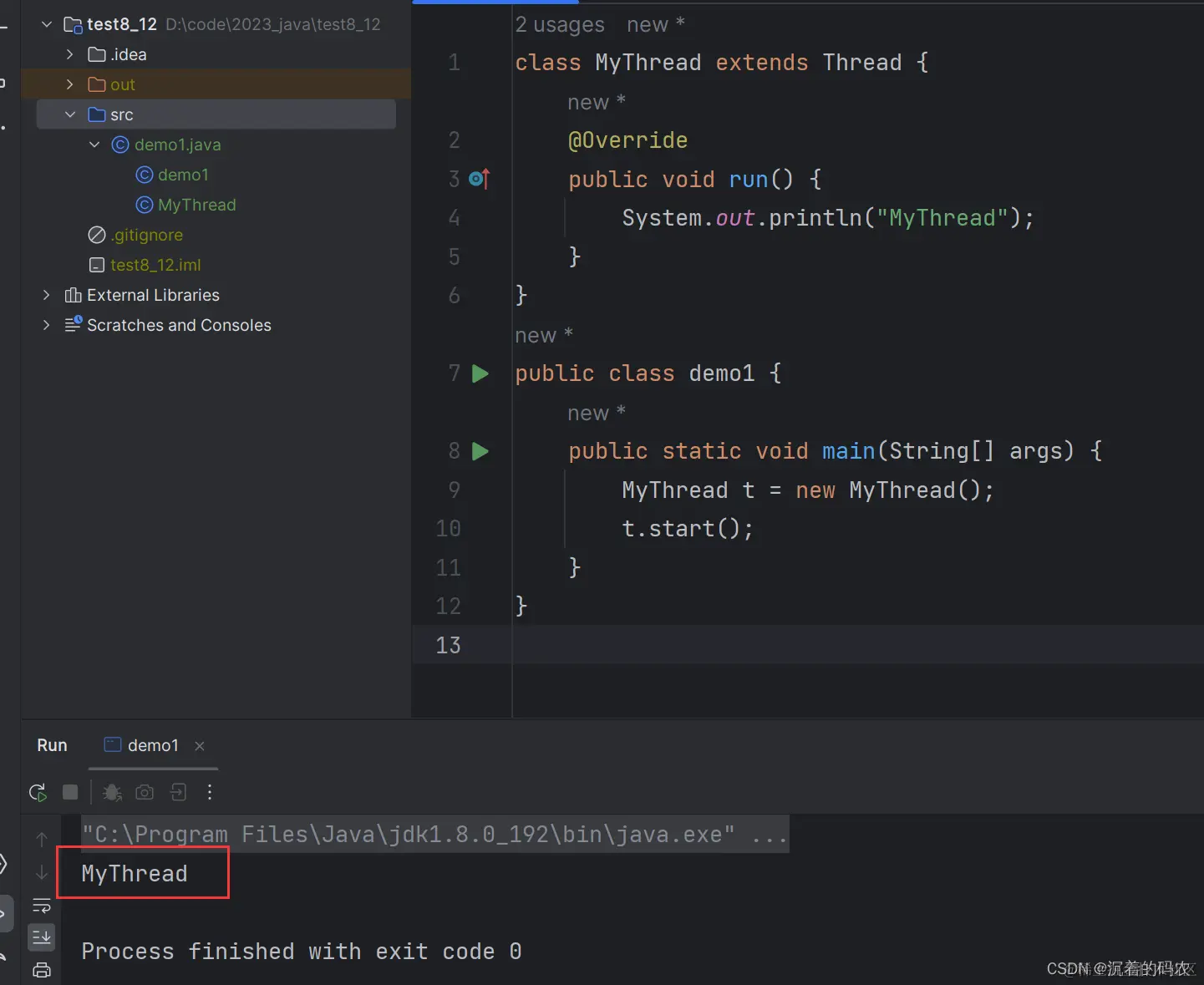Click line number 13 in gutter
1204x985 pixels.
[449, 645]
